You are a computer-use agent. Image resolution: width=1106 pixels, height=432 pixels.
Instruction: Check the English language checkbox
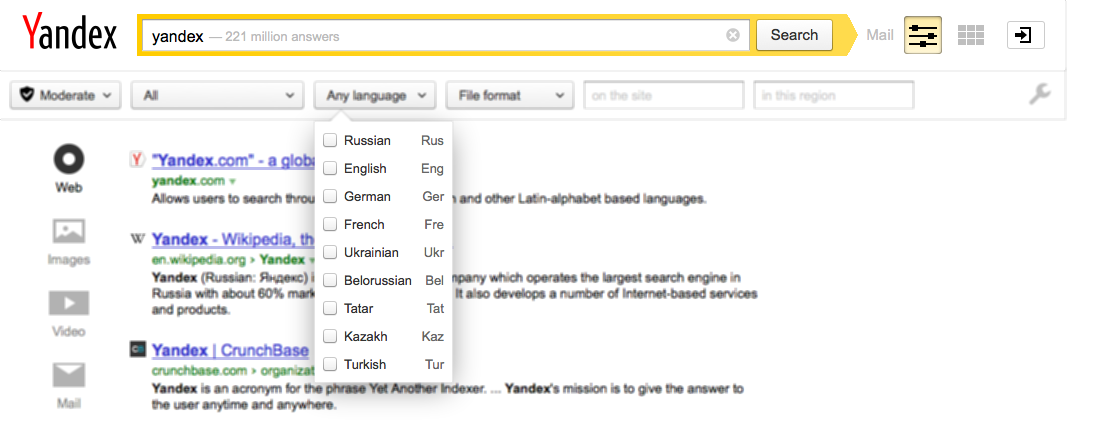(329, 169)
